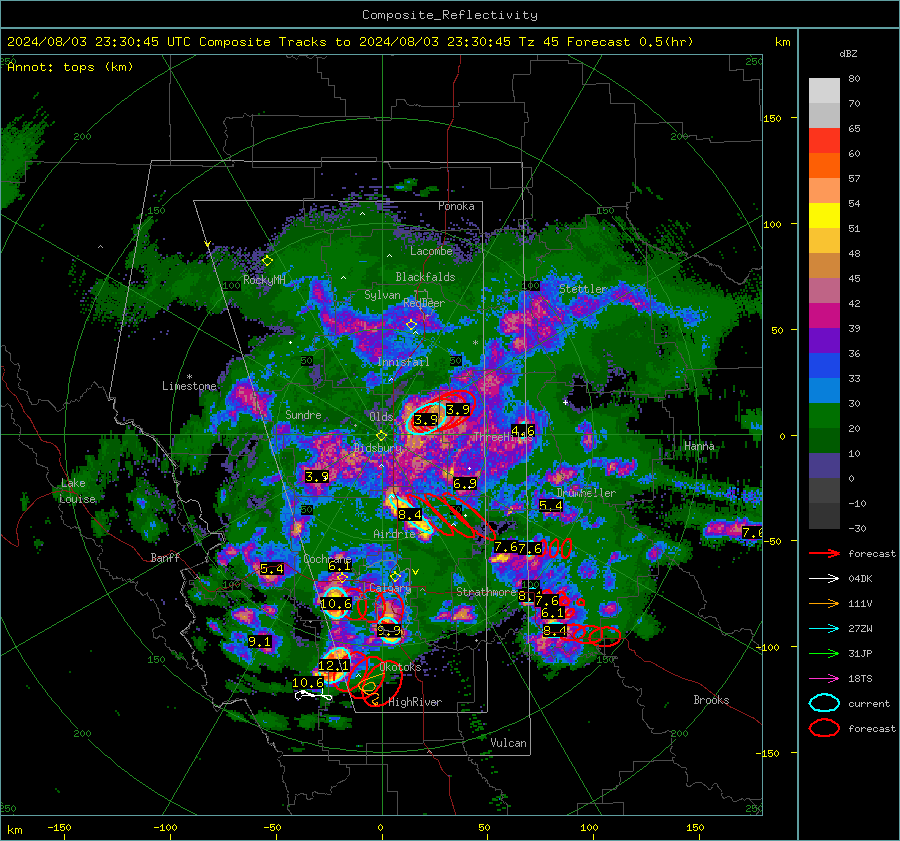Click the bottom axis tick label -150
This screenshot has width=900, height=841.
pyautogui.click(x=59, y=827)
